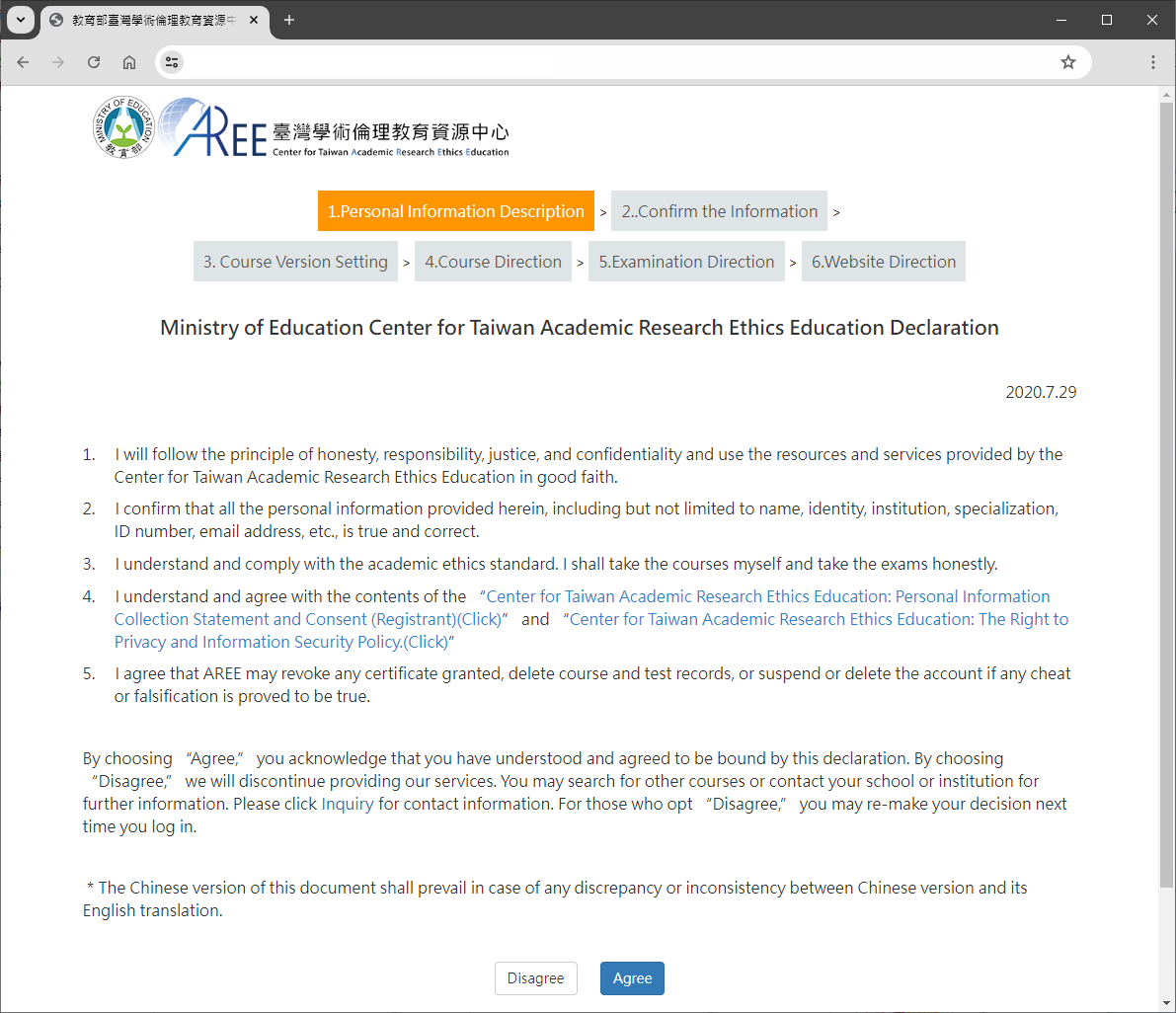The width and height of the screenshot is (1176, 1013).
Task: Select step 4 Course Direction
Action: point(493,262)
